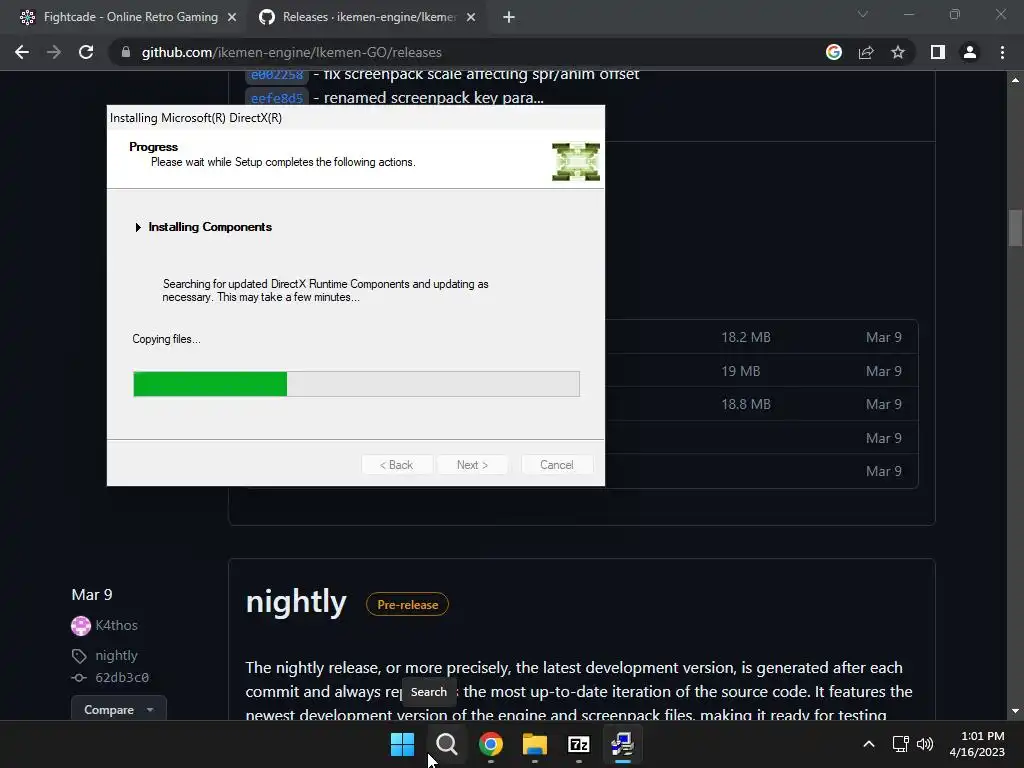Share this page via share icon
The image size is (1024, 768).
pos(866,52)
